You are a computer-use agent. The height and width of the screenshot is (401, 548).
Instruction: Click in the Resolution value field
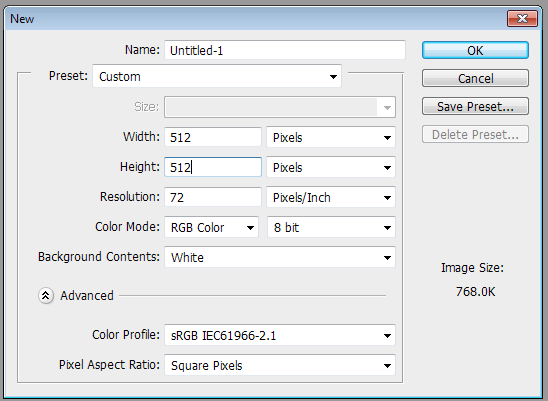coord(213,197)
